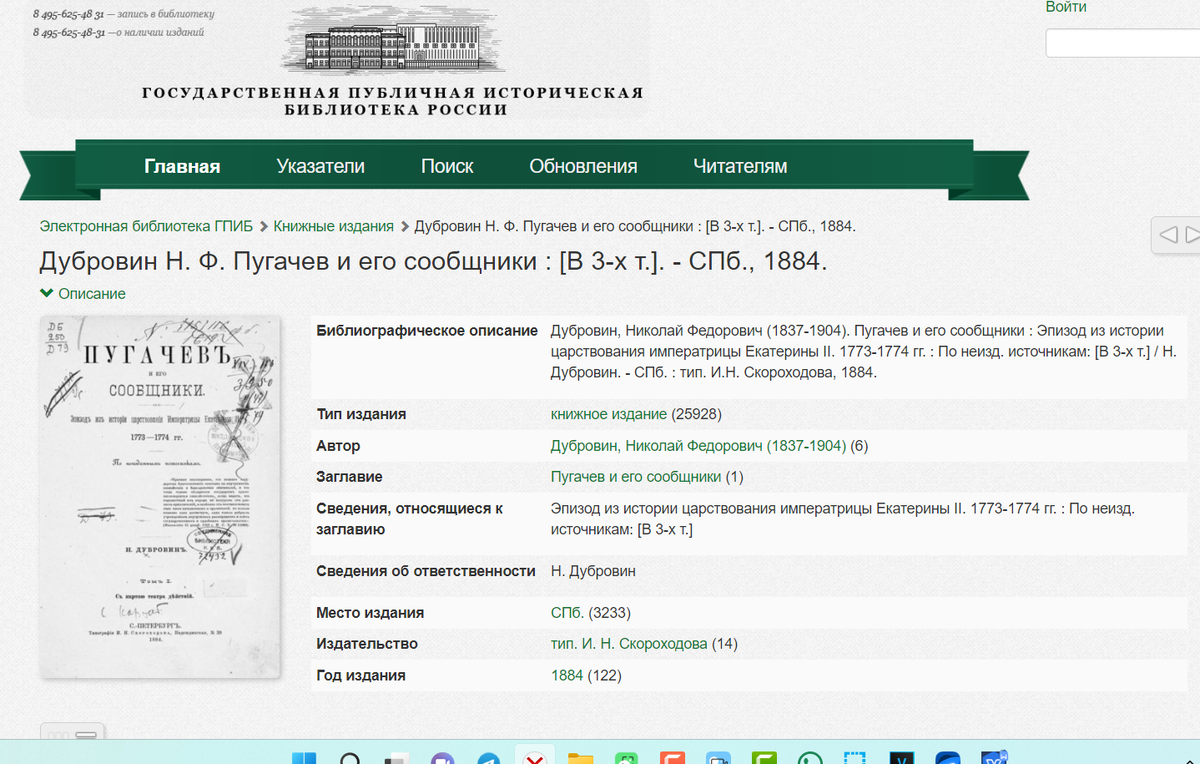Go to the Обновления page
Viewport: 1200px width, 764px height.
[x=584, y=166]
